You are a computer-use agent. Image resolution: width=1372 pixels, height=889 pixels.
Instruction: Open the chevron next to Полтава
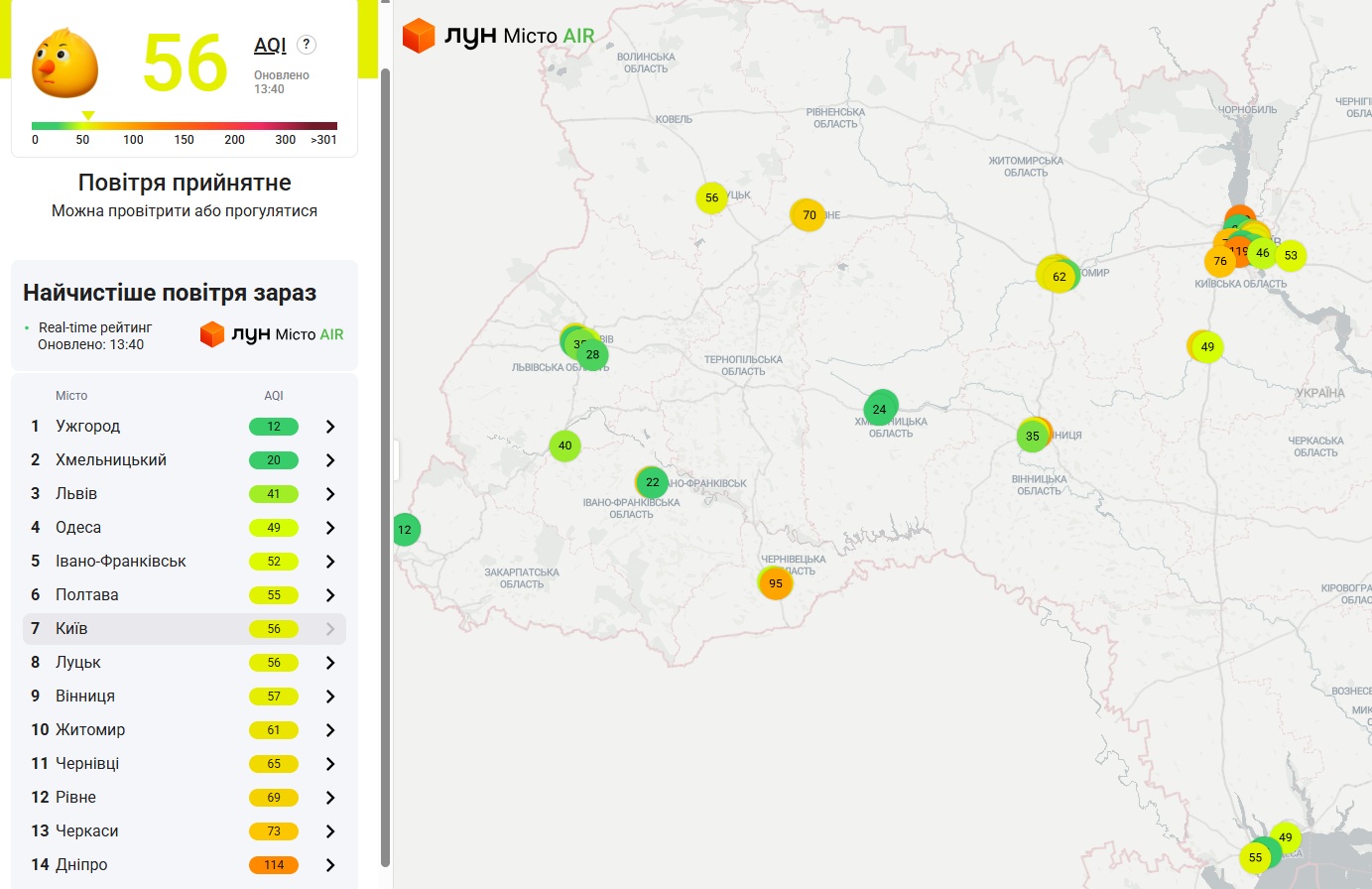click(330, 595)
